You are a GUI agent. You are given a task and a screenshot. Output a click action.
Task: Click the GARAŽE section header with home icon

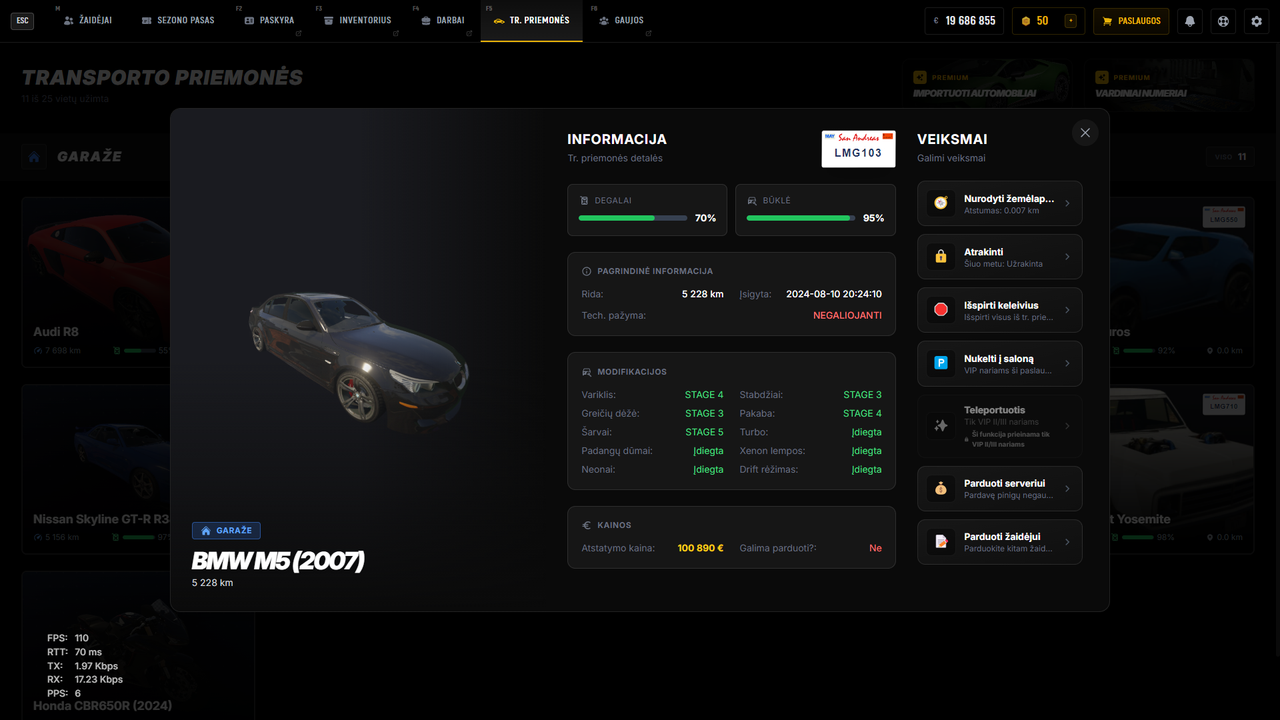[74, 157]
